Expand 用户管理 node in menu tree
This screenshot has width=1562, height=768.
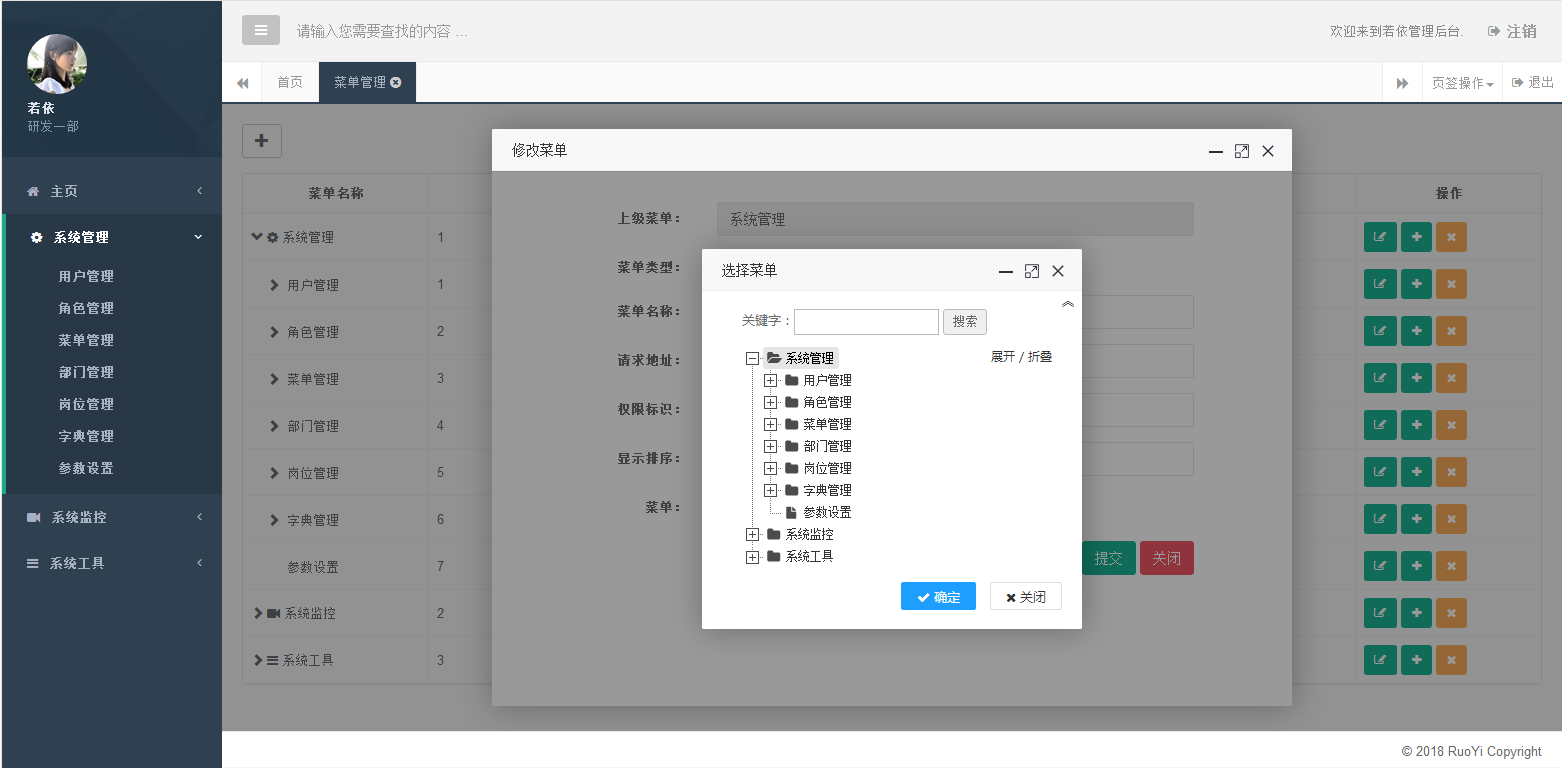770,380
